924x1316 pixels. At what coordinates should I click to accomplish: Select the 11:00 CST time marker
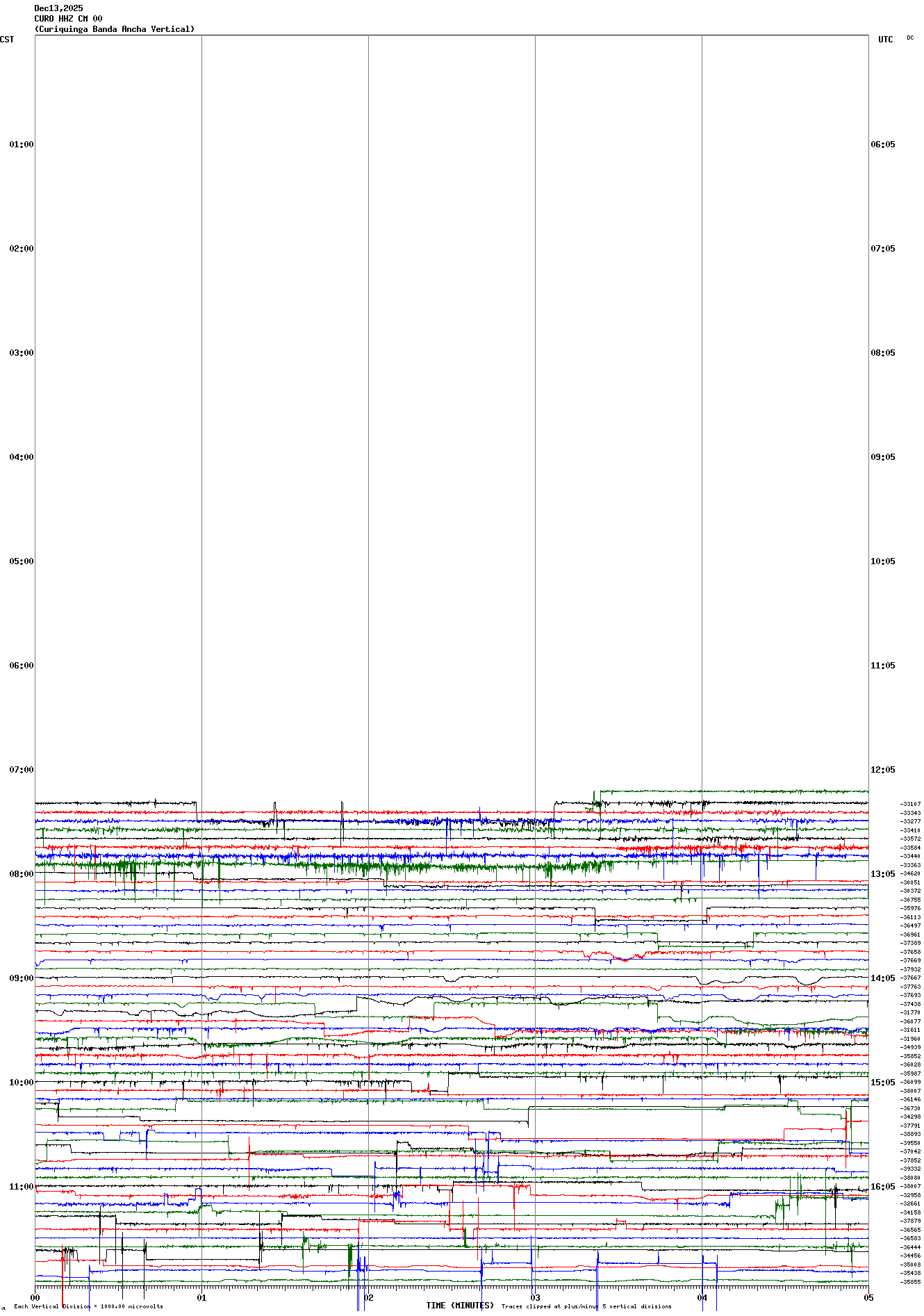coord(21,1187)
